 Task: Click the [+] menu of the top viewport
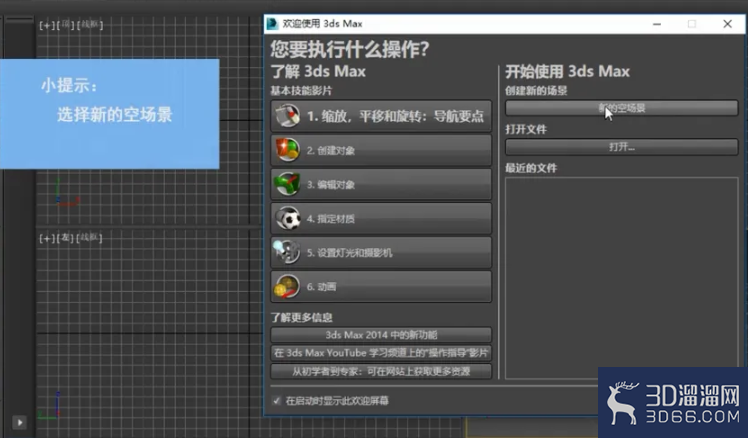click(x=47, y=25)
